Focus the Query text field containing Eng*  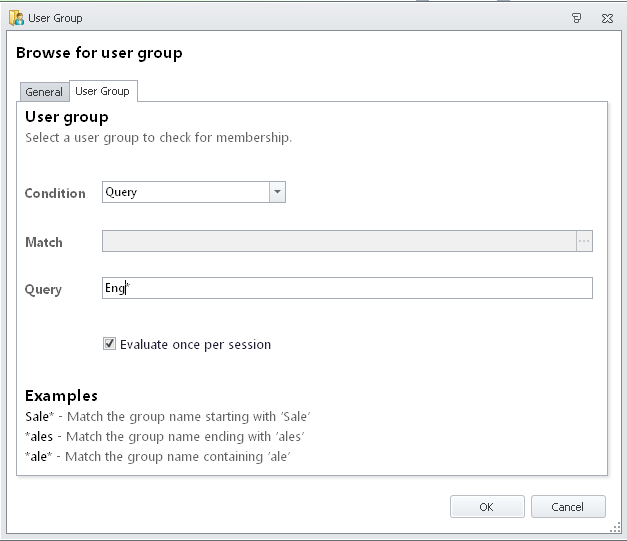347,288
